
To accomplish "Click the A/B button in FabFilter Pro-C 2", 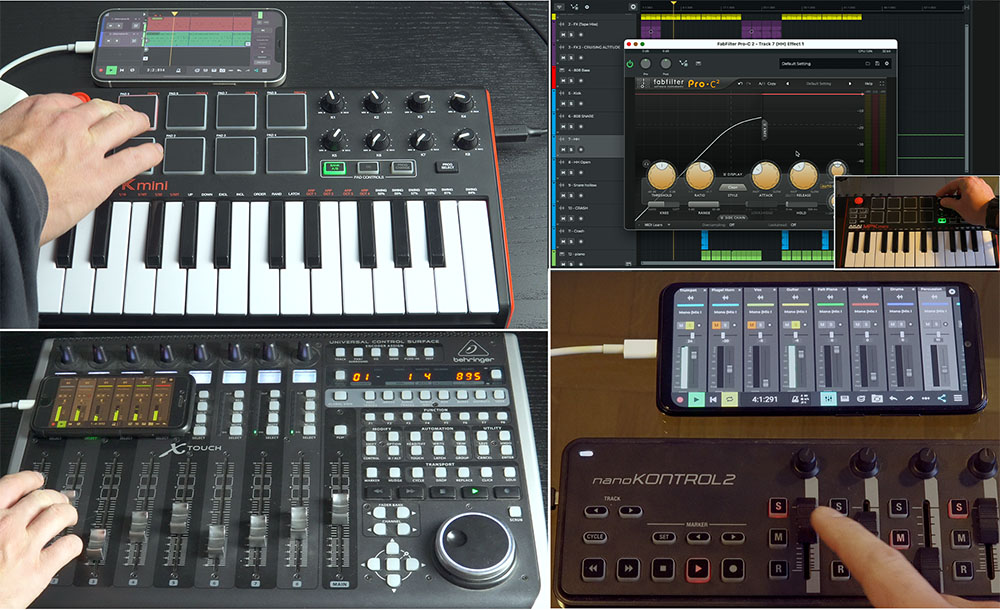I will coord(761,84).
